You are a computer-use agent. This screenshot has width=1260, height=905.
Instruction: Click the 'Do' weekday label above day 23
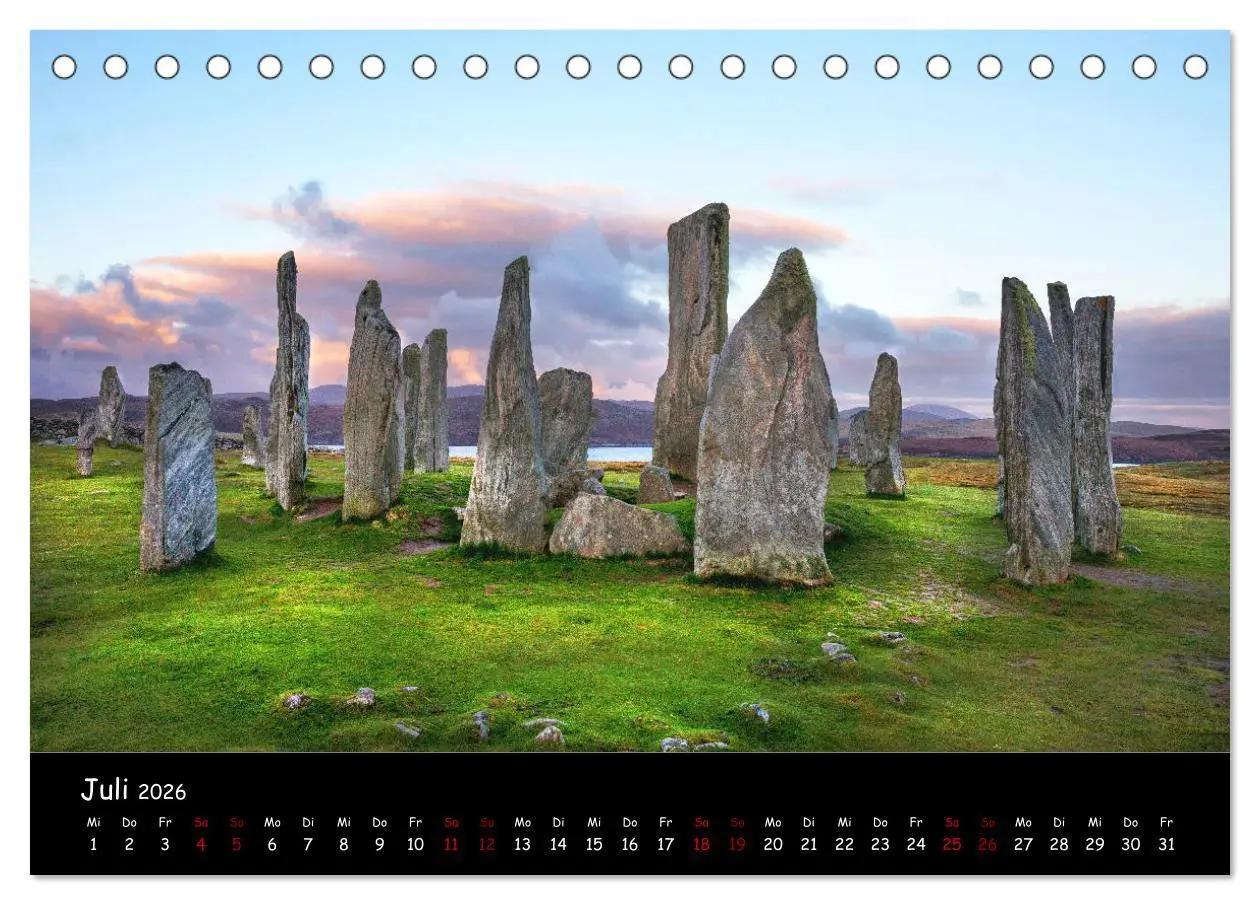(880, 822)
